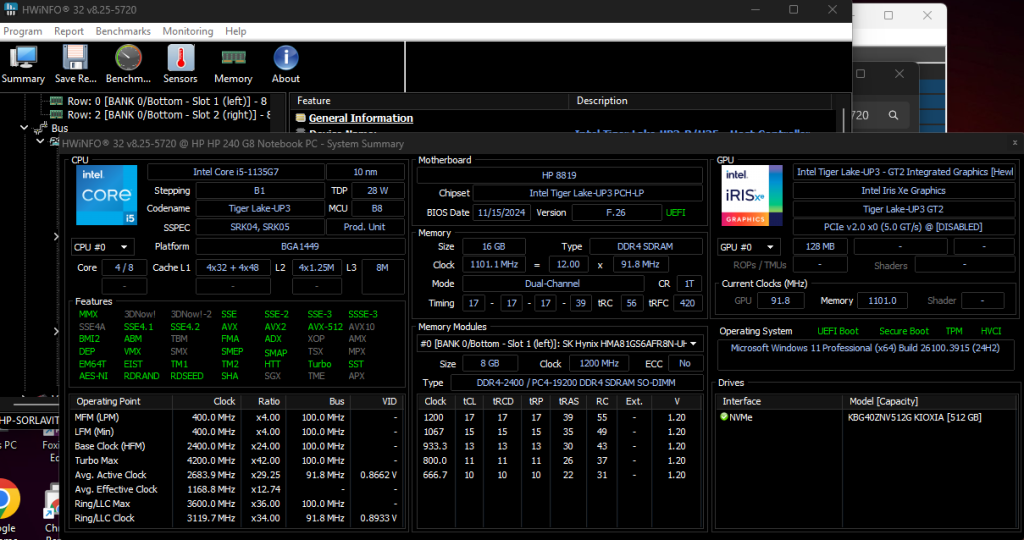Click the Intel Iris Xe graphics logo
1024x540 pixels.
pos(752,195)
